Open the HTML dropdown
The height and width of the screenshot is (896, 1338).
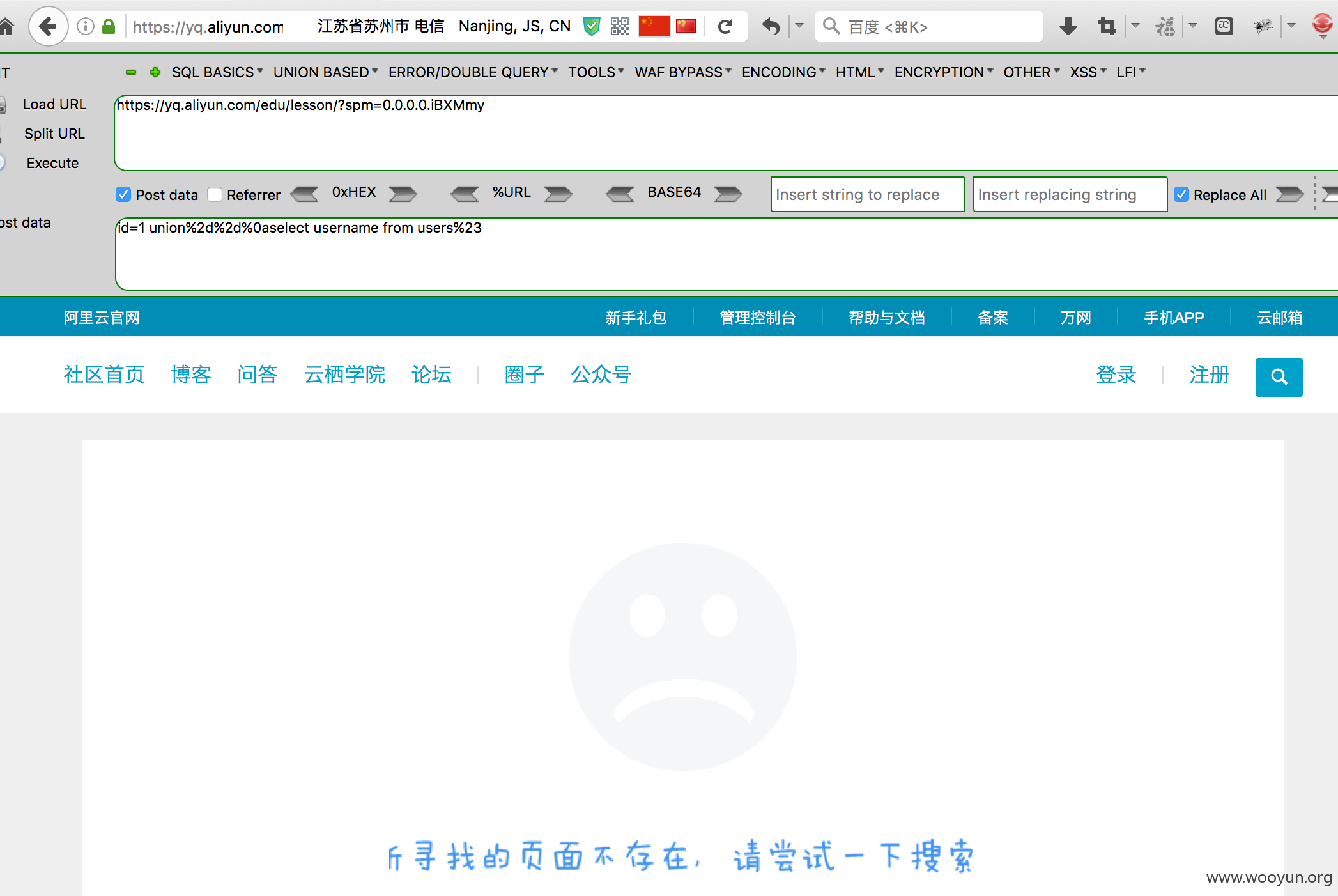tap(860, 72)
